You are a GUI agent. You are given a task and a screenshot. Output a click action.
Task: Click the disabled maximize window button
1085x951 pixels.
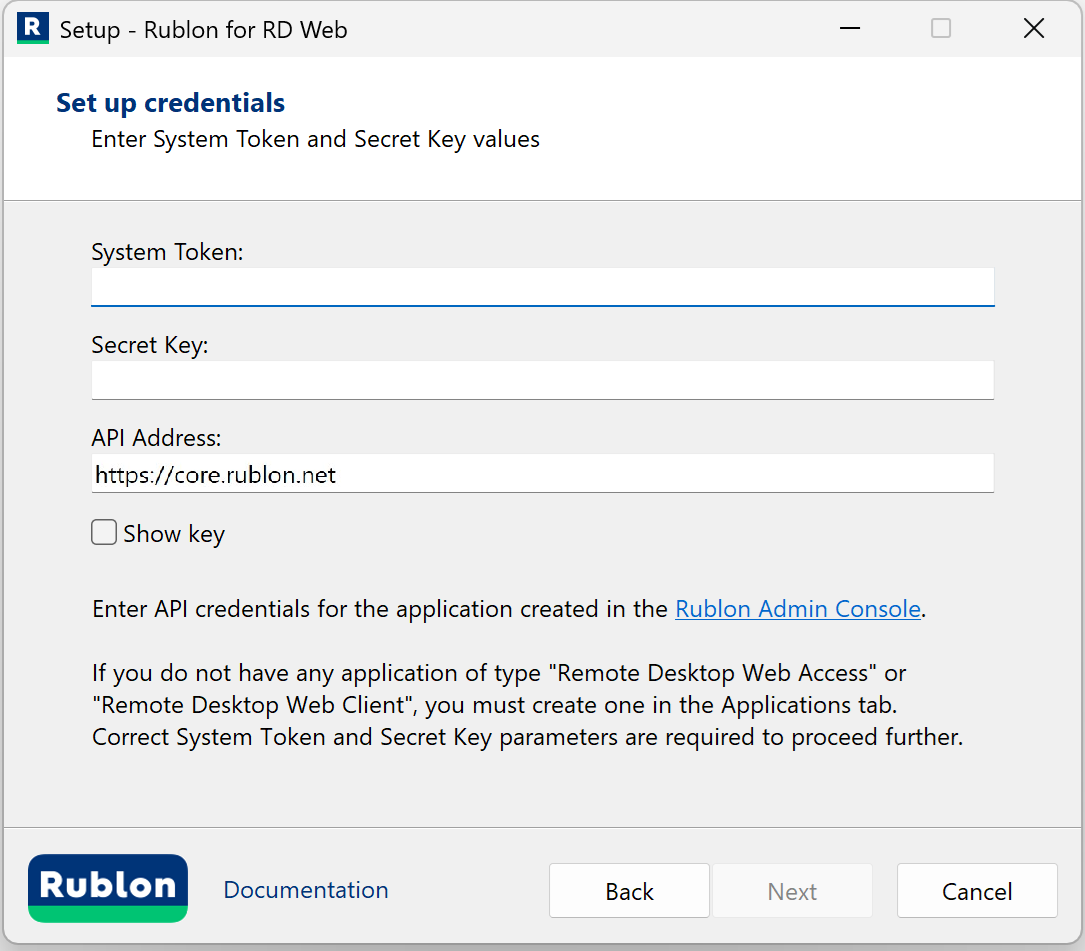(x=941, y=29)
